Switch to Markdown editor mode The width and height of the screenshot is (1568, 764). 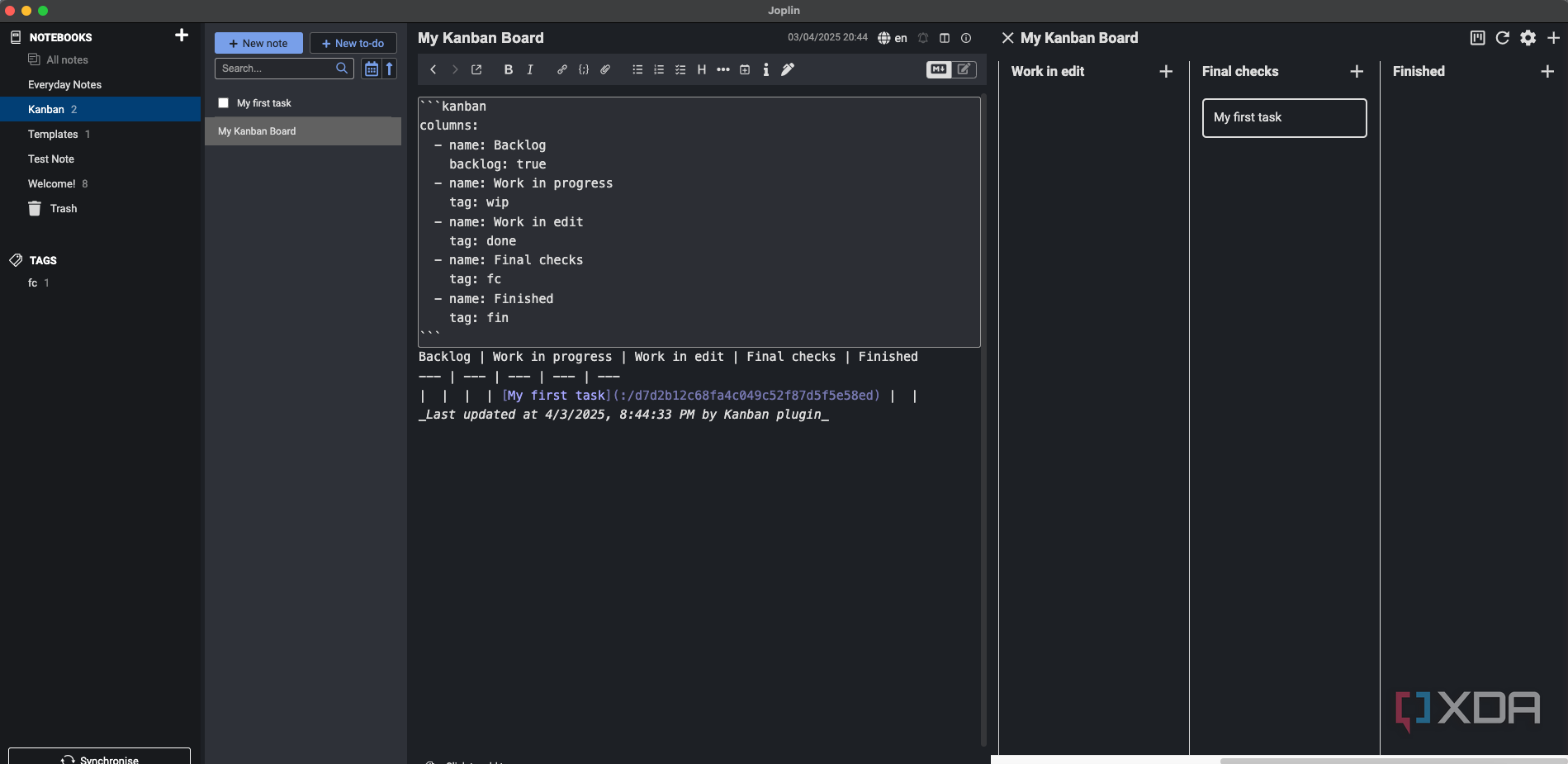pyautogui.click(x=939, y=70)
